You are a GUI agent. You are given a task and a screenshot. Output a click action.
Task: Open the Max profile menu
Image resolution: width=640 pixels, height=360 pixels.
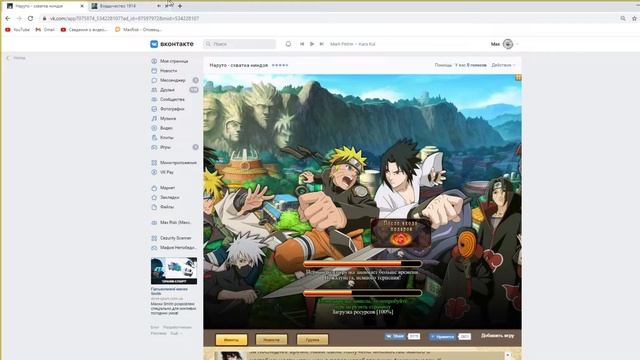click(504, 44)
